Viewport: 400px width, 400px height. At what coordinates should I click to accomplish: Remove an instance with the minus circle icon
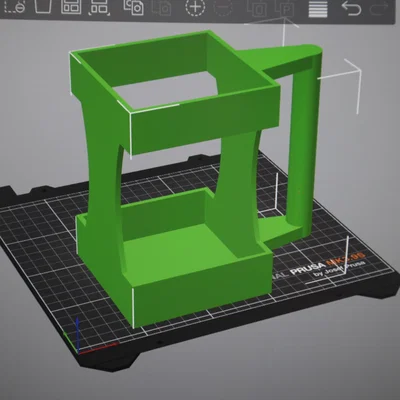223,7
